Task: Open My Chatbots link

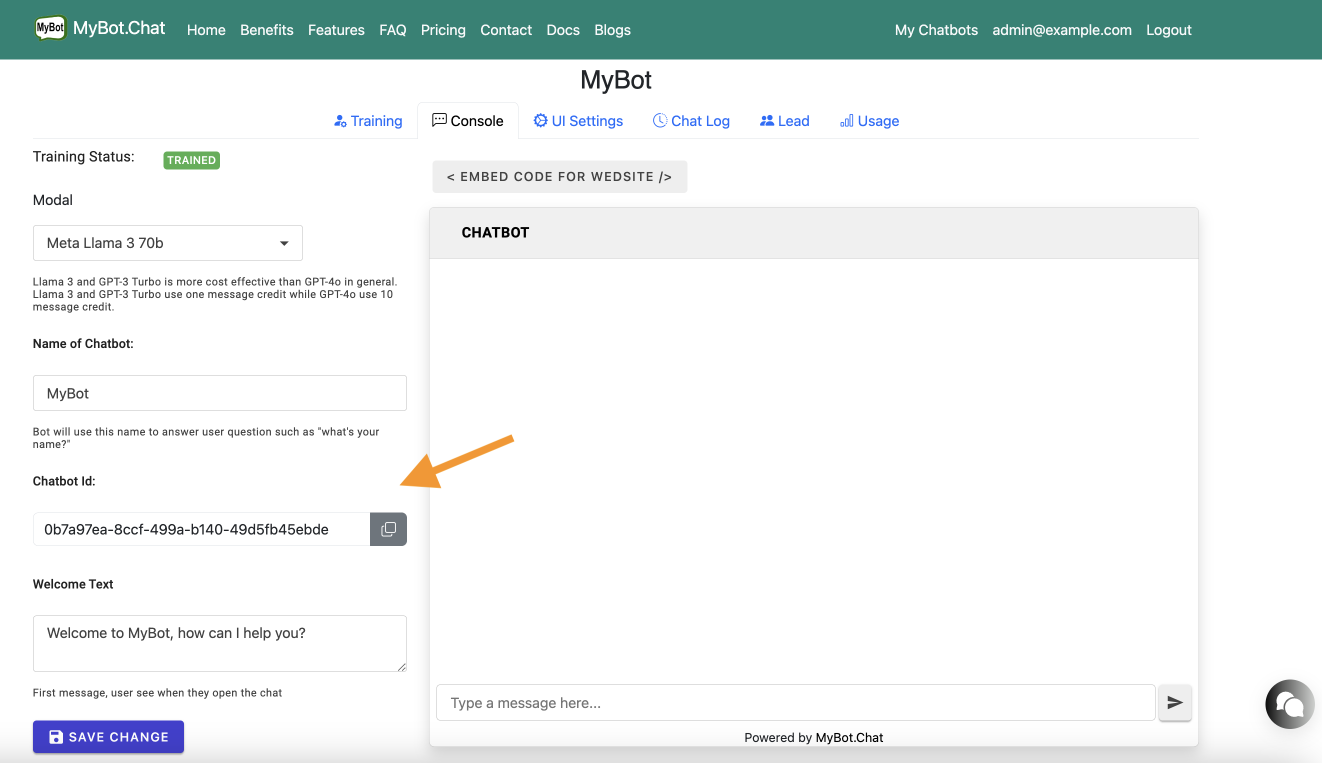Action: pyautogui.click(x=936, y=30)
